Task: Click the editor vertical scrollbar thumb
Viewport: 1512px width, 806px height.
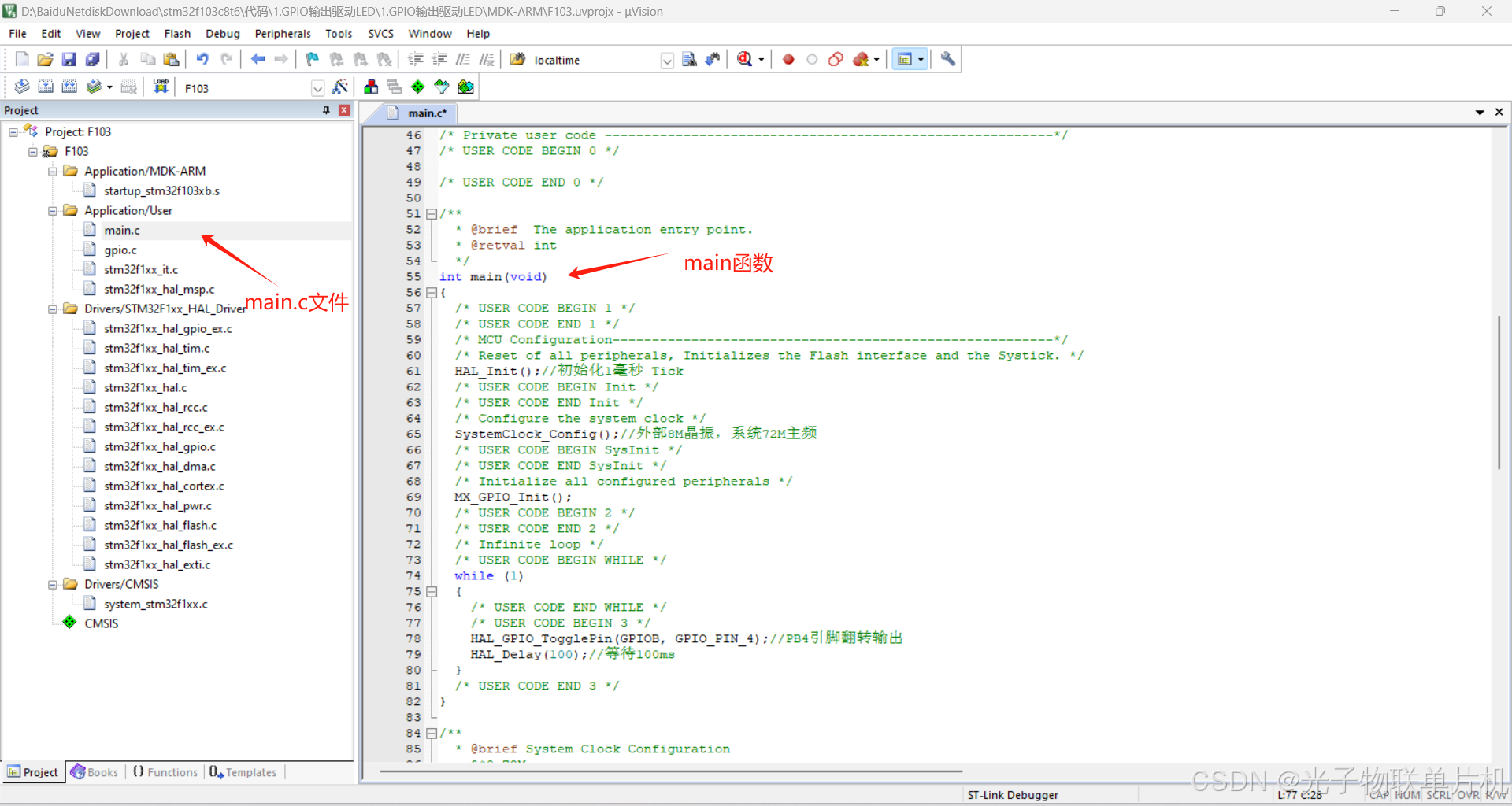Action: point(1499,391)
